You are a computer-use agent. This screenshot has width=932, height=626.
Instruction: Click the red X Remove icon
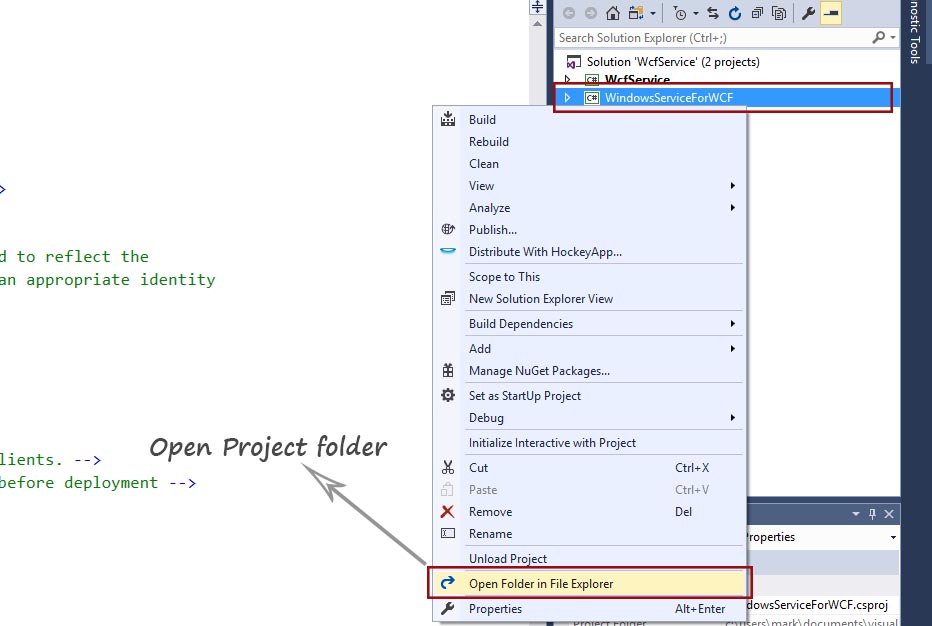pos(448,511)
